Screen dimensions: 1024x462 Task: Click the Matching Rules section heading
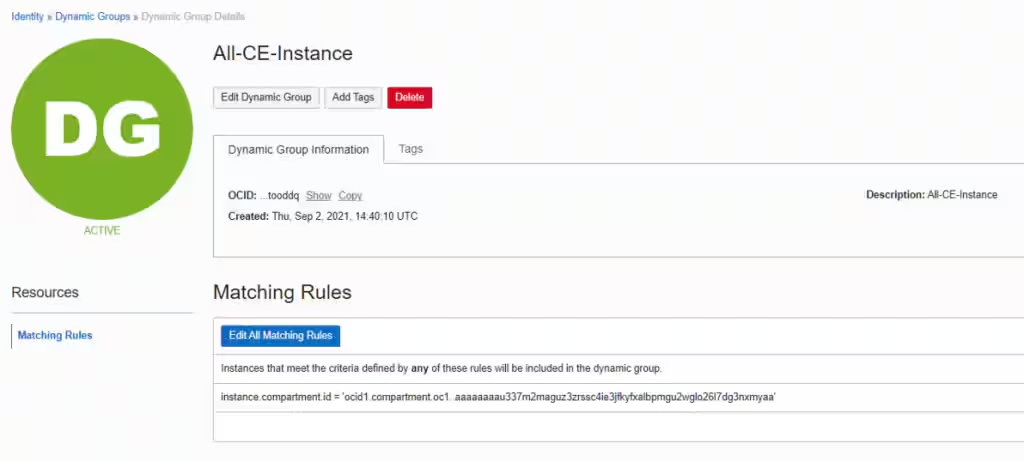(282, 292)
